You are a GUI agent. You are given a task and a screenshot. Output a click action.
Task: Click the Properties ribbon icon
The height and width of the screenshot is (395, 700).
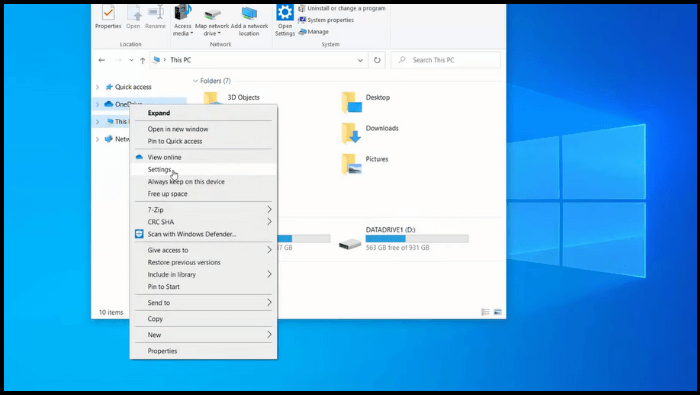click(x=108, y=13)
